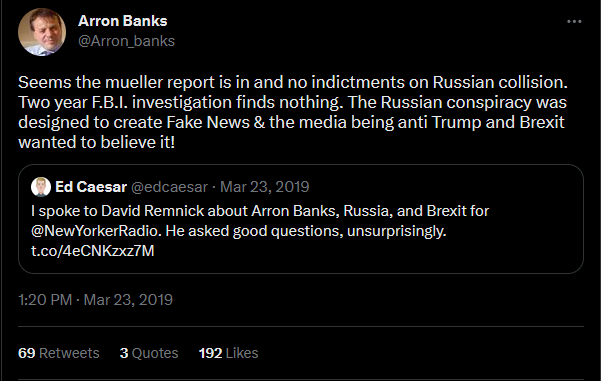Click the main tweet text about Mueller report
The width and height of the screenshot is (601, 381).
tap(293, 112)
